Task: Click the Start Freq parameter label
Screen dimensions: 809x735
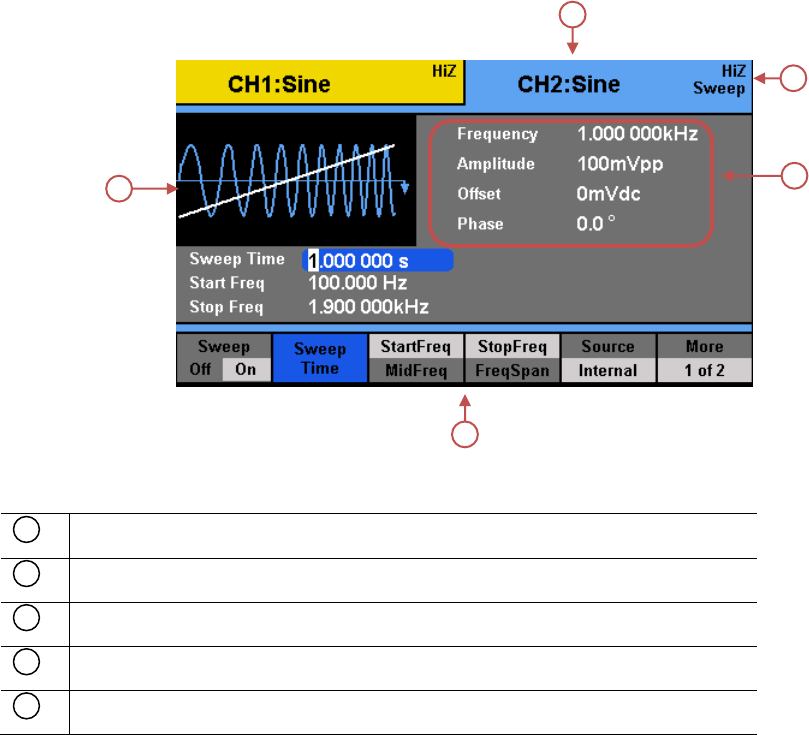Action: 226,283
